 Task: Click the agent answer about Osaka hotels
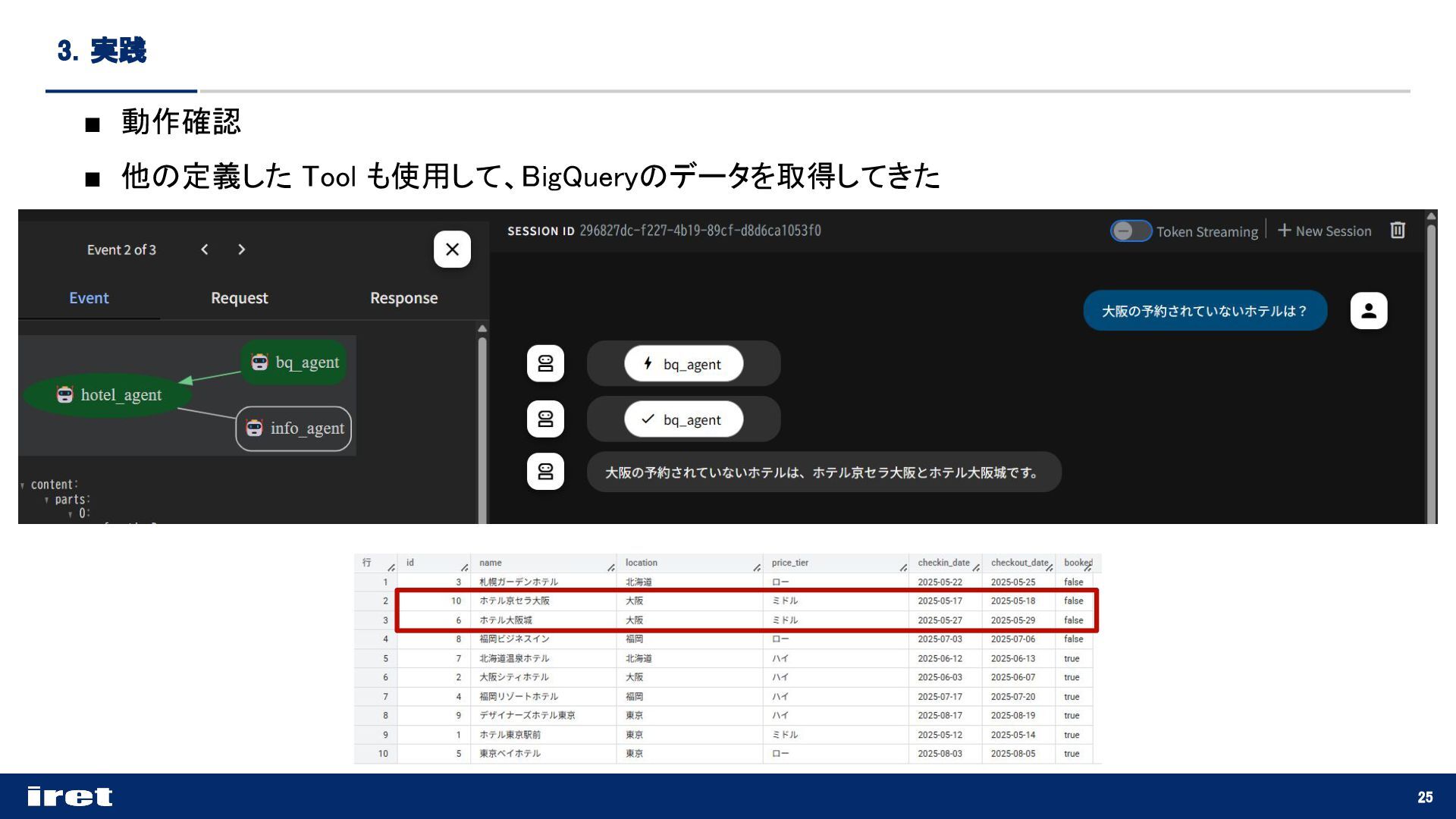pos(824,472)
